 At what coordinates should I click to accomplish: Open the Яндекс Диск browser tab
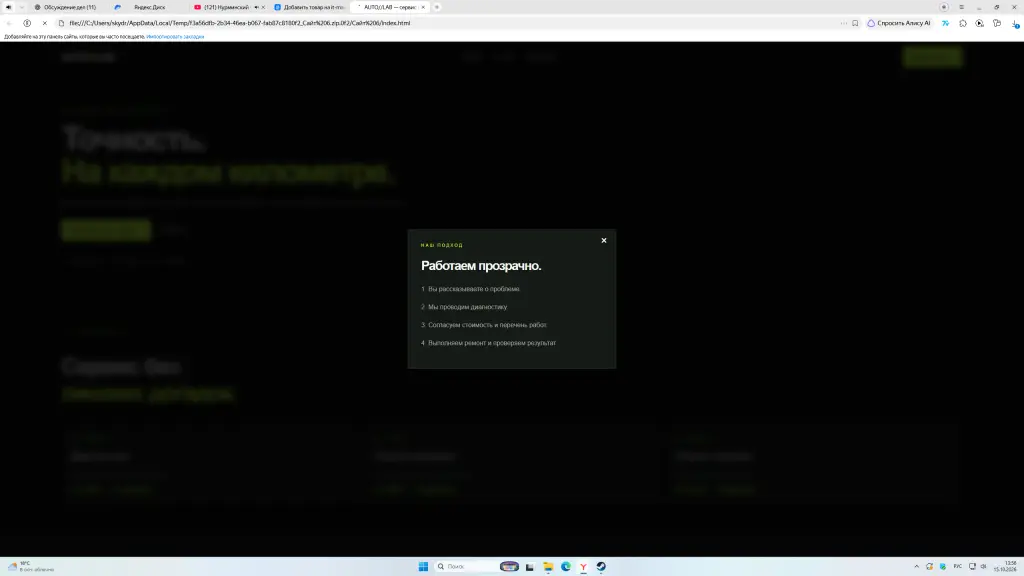pyautogui.click(x=149, y=7)
